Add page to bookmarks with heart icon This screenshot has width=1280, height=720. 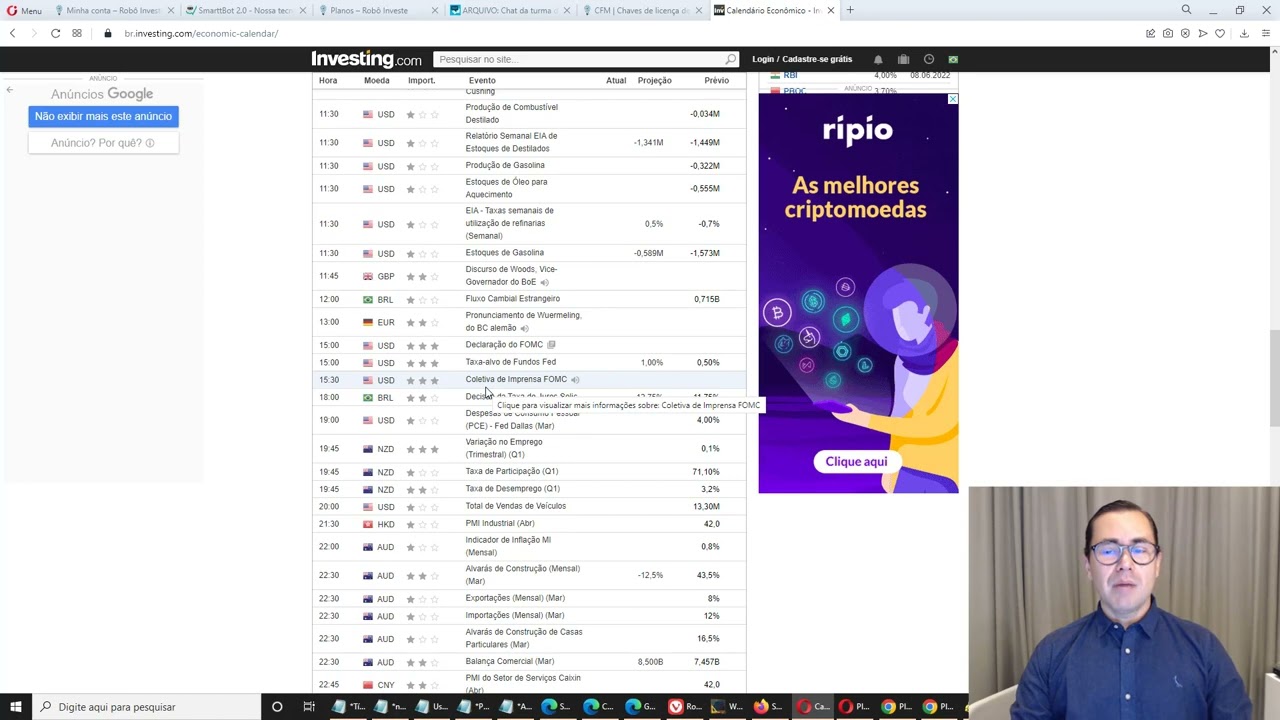(x=1220, y=33)
